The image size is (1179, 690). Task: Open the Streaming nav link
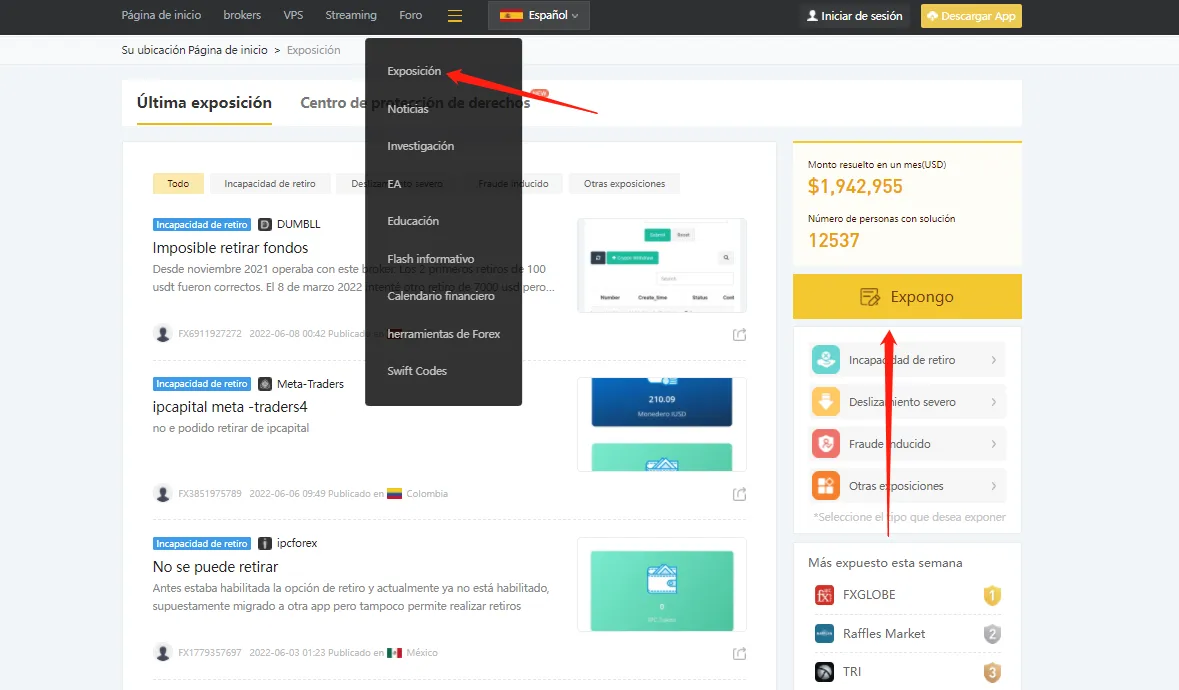point(351,15)
